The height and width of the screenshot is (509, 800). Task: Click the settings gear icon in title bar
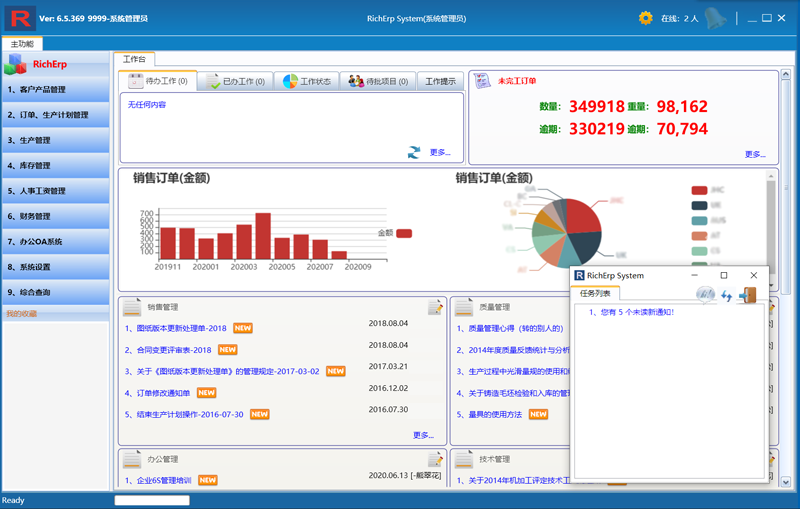tap(645, 18)
